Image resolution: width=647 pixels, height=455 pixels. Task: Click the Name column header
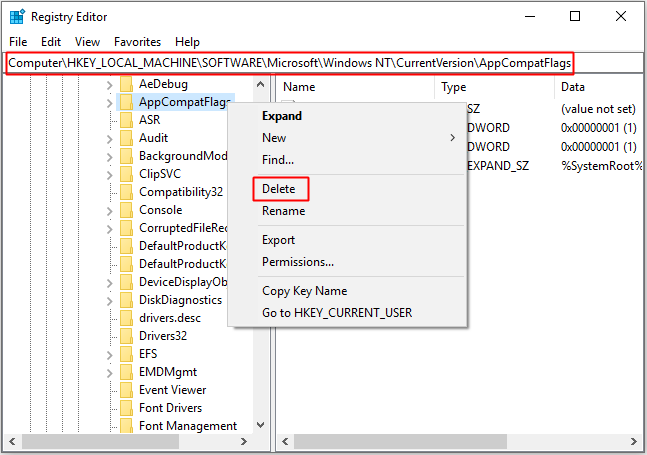coord(300,87)
